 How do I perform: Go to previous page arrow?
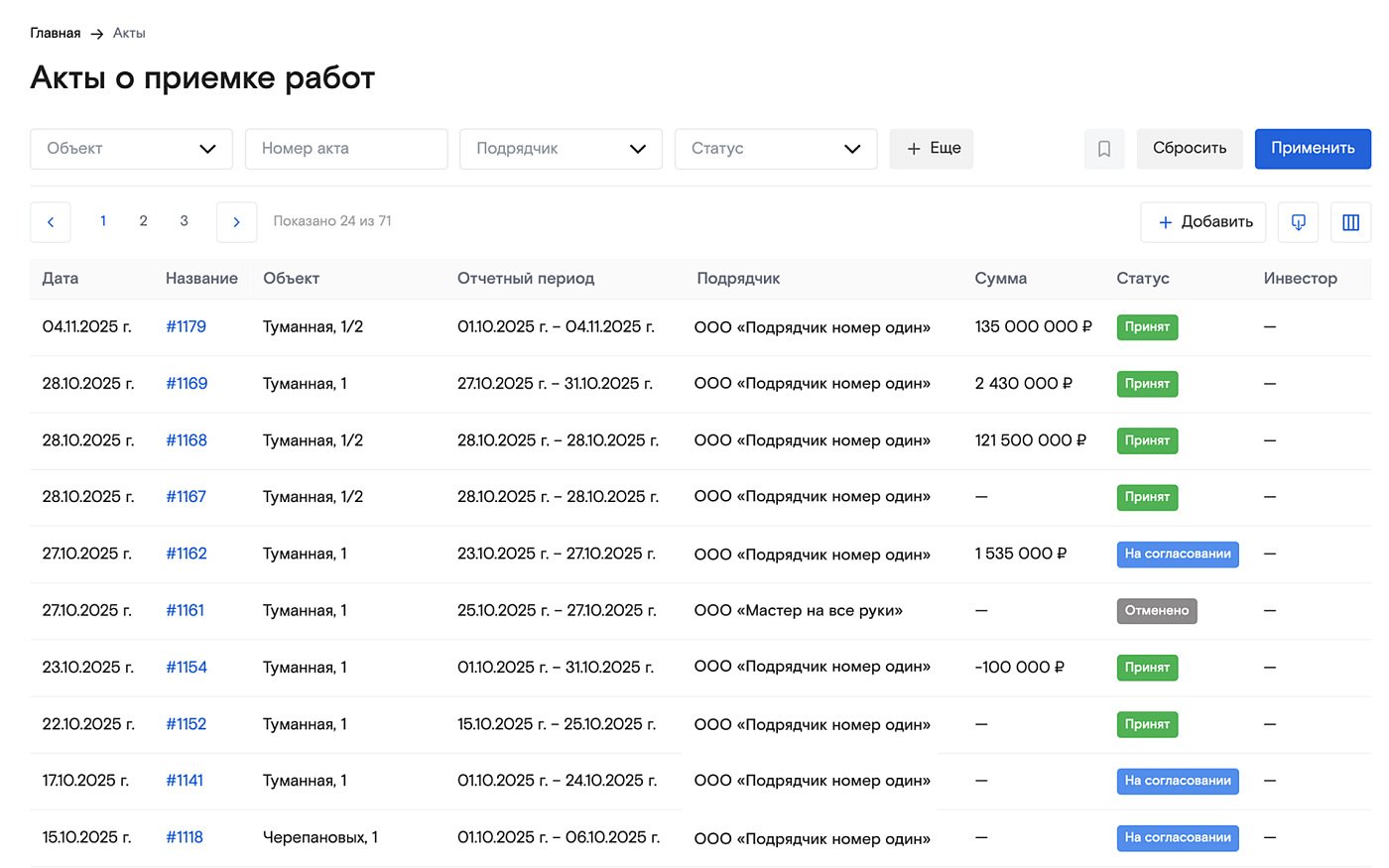(x=51, y=222)
